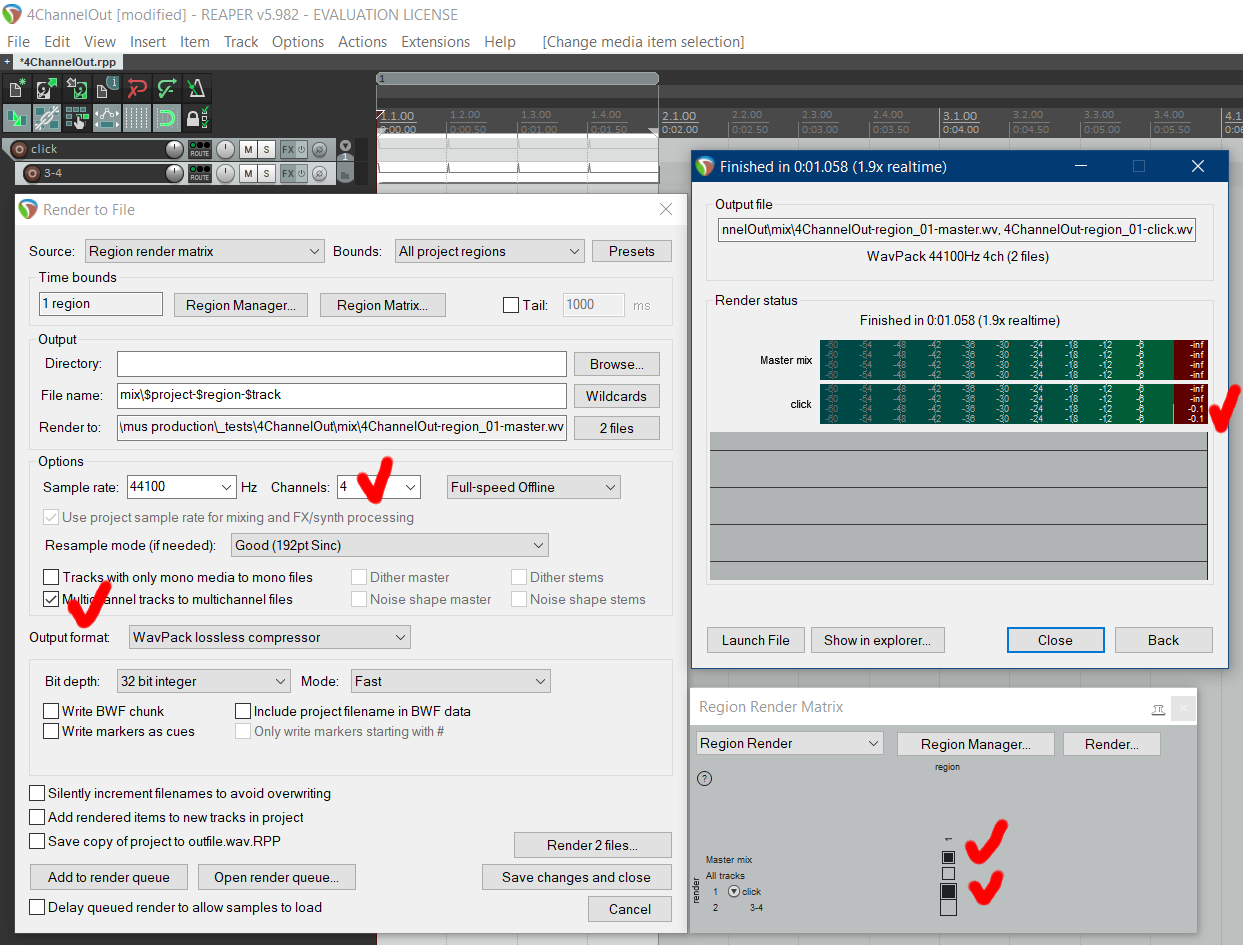Open the Output format dropdown
Image resolution: width=1243 pixels, height=945 pixels.
(270, 637)
